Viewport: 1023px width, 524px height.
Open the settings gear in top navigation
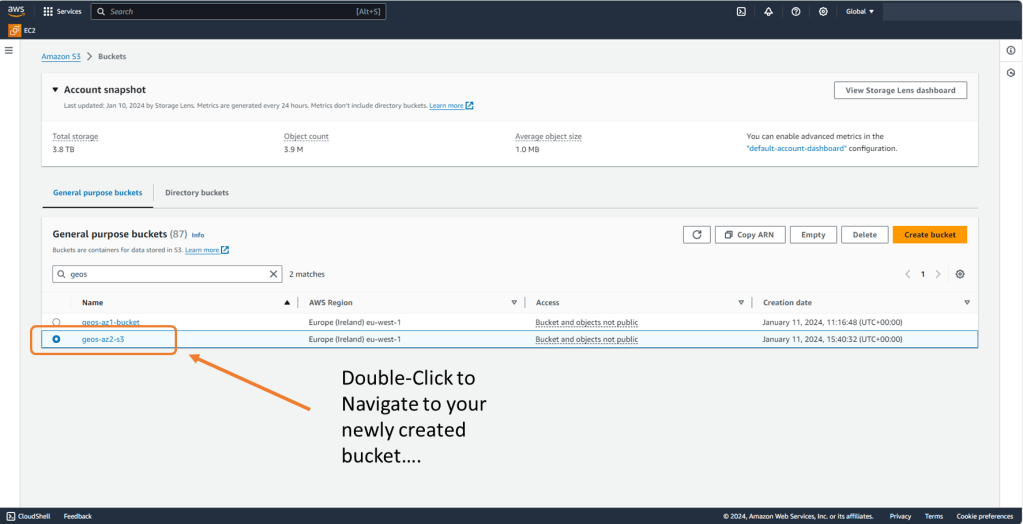[823, 12]
